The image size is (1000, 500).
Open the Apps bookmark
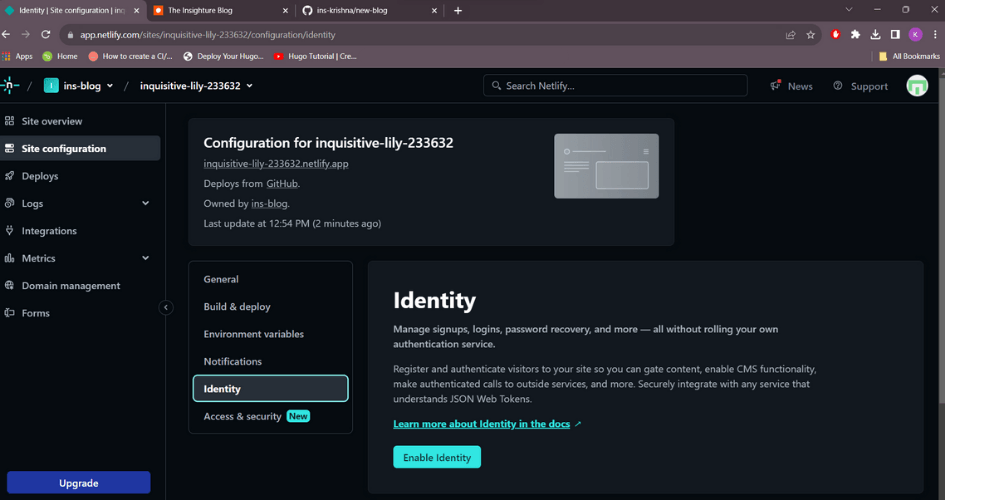17,56
